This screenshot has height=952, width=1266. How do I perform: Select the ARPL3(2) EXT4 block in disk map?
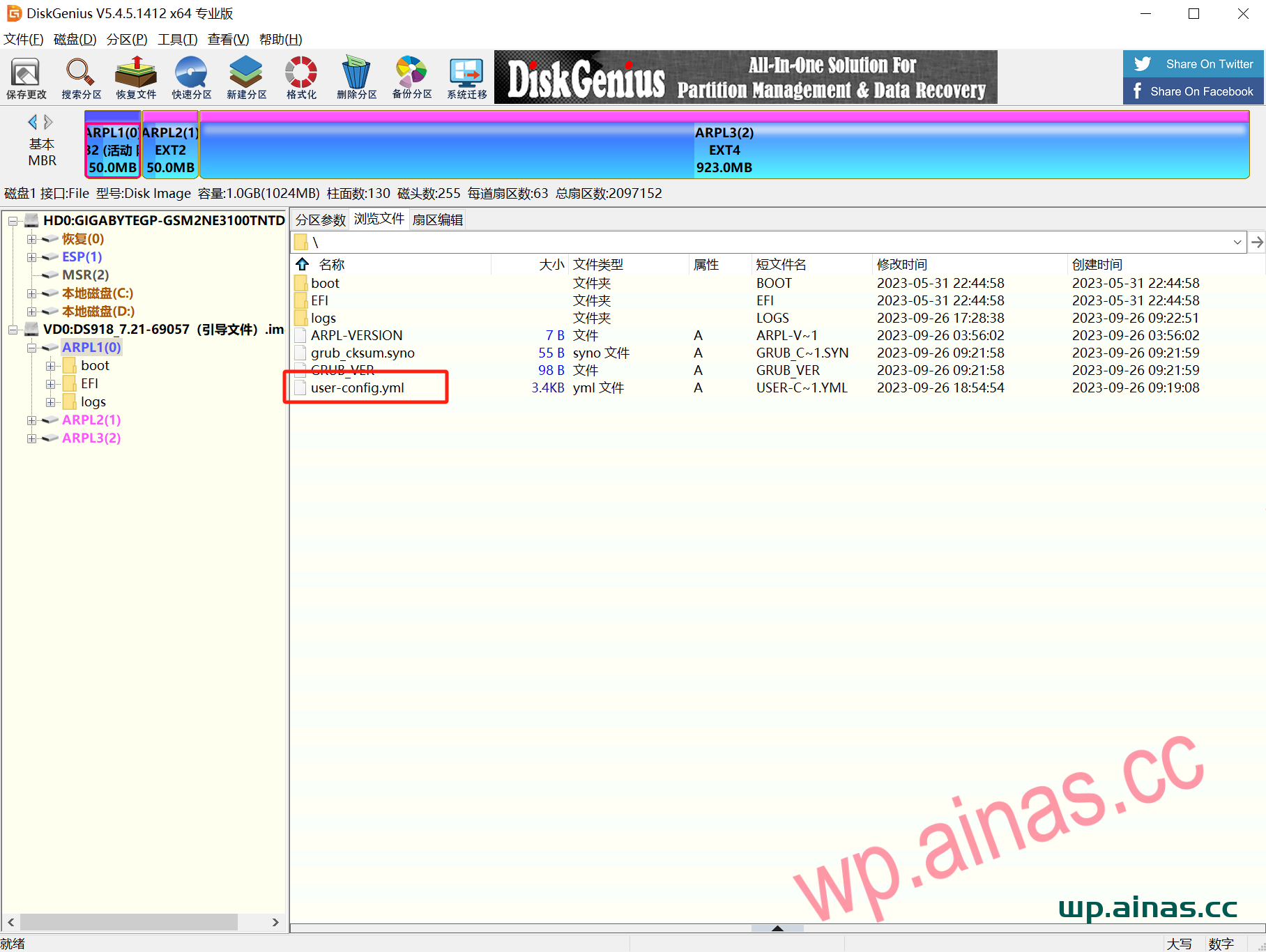click(x=724, y=144)
